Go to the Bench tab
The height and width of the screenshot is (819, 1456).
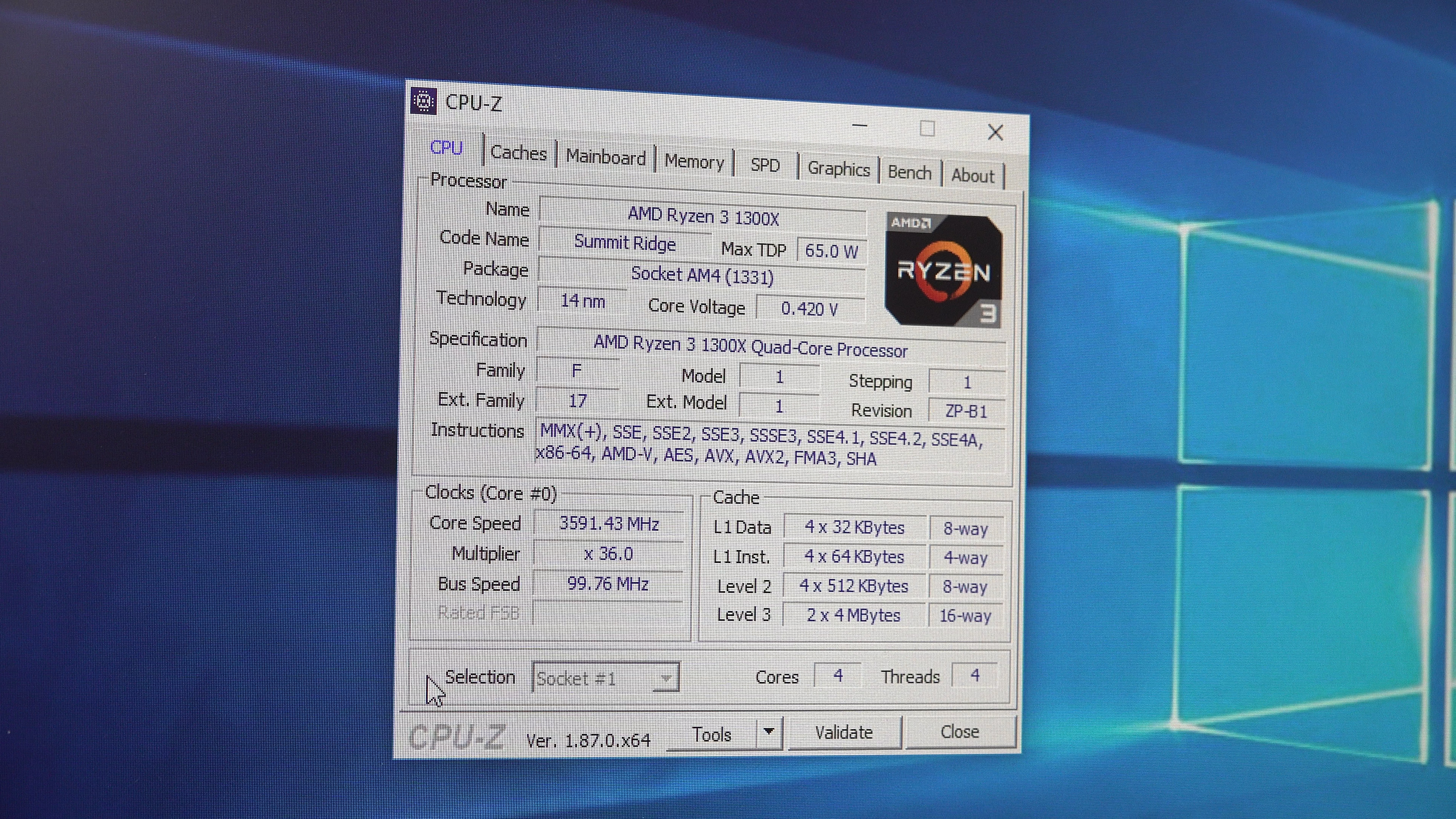910,173
